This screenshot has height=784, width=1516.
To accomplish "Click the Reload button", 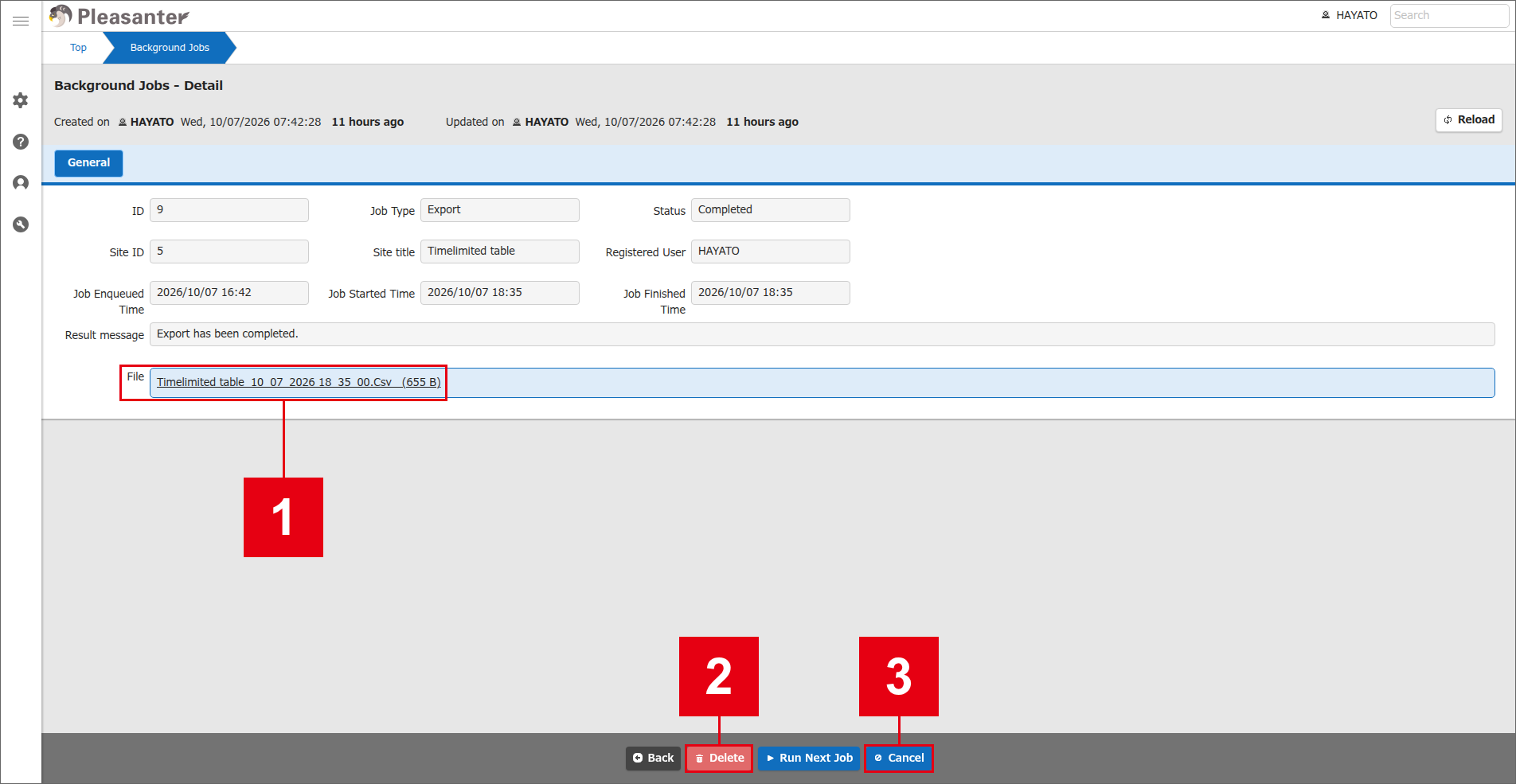I will point(1468,119).
